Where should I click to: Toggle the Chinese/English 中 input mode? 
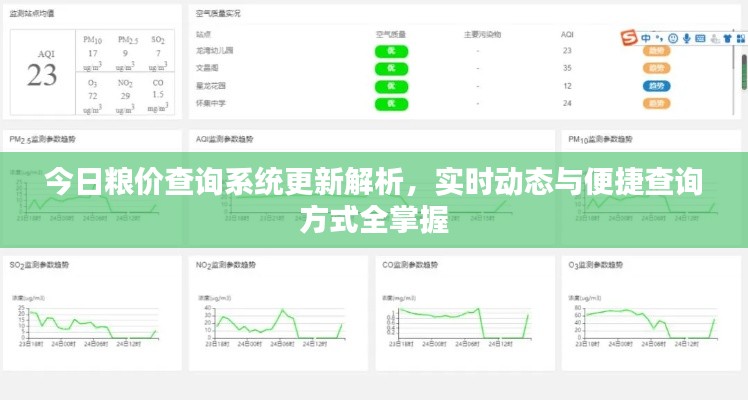click(x=645, y=38)
